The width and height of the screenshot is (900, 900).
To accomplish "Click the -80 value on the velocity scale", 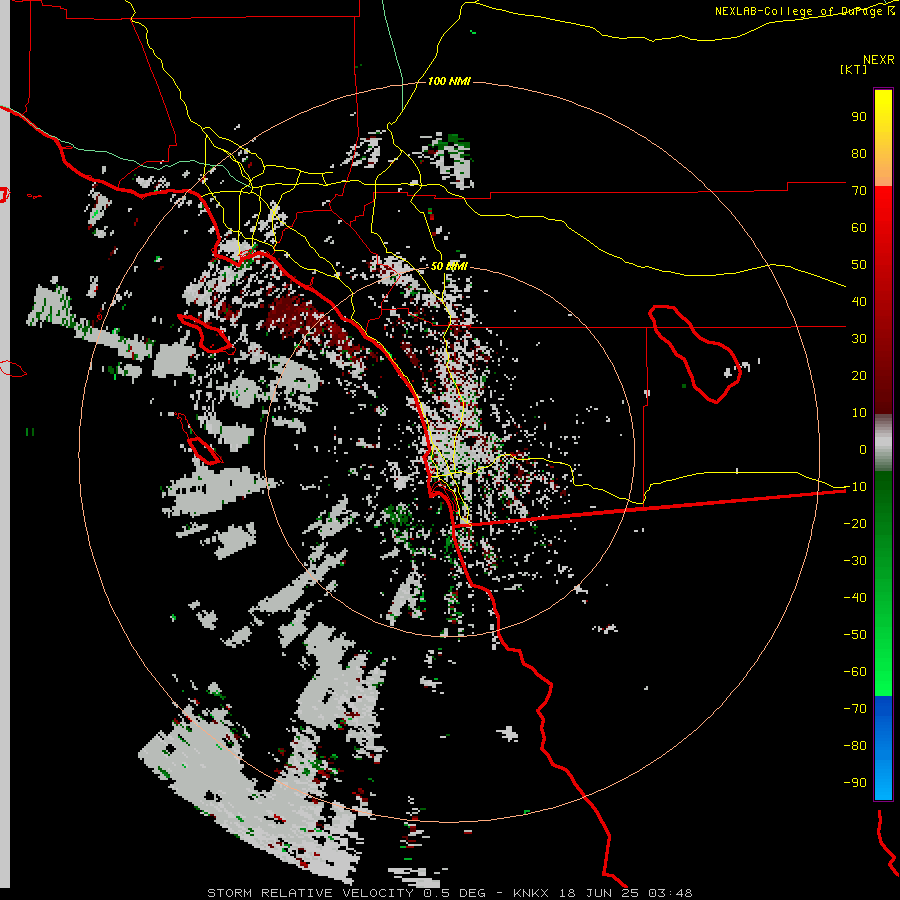I will click(x=855, y=746).
